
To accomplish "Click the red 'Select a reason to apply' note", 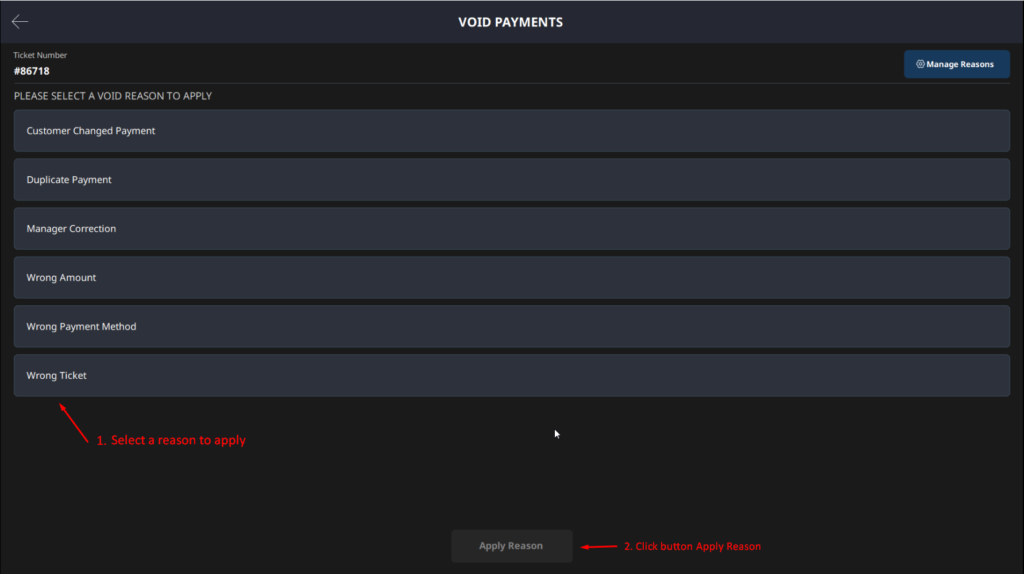I will (171, 440).
